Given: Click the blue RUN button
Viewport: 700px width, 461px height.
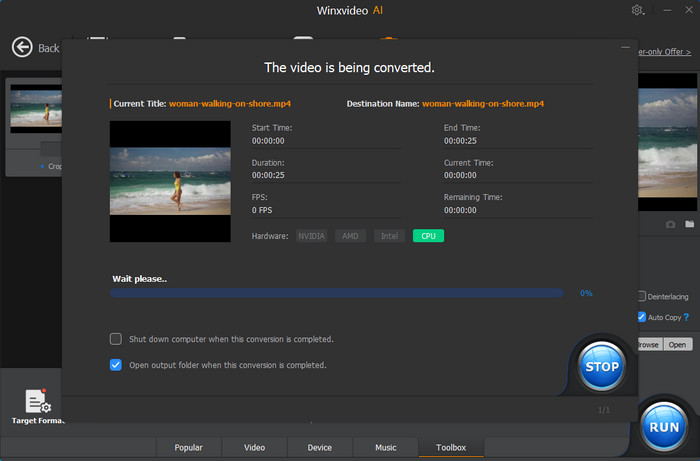Looking at the screenshot, I should [664, 427].
